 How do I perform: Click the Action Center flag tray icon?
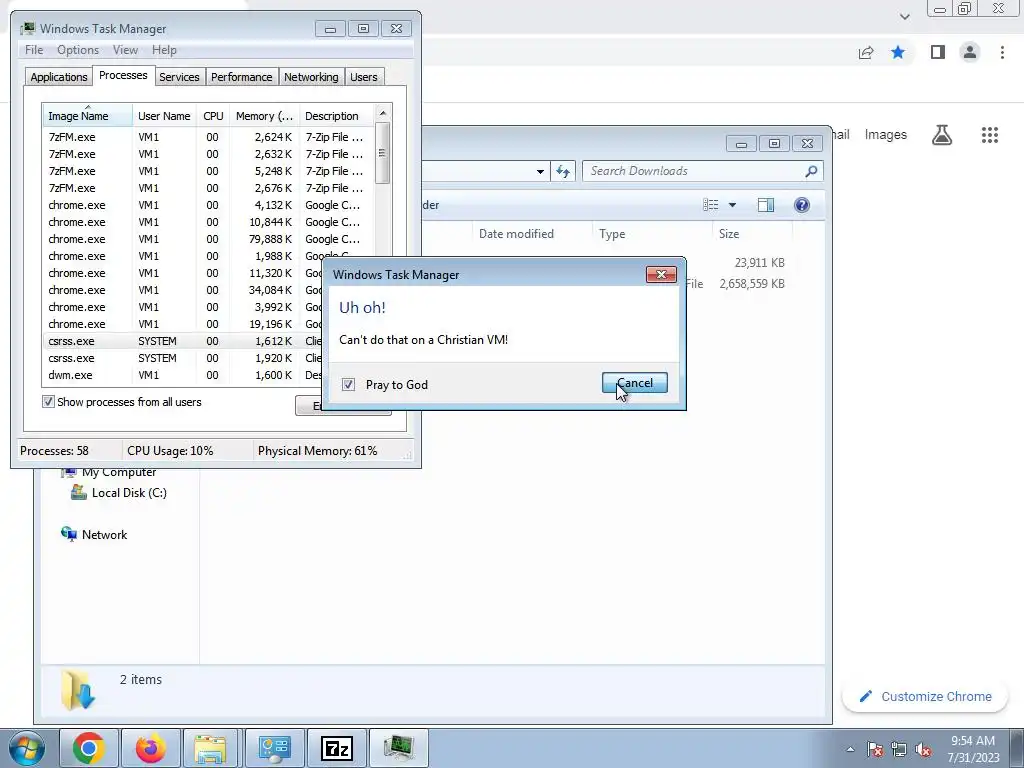pyautogui.click(x=874, y=749)
